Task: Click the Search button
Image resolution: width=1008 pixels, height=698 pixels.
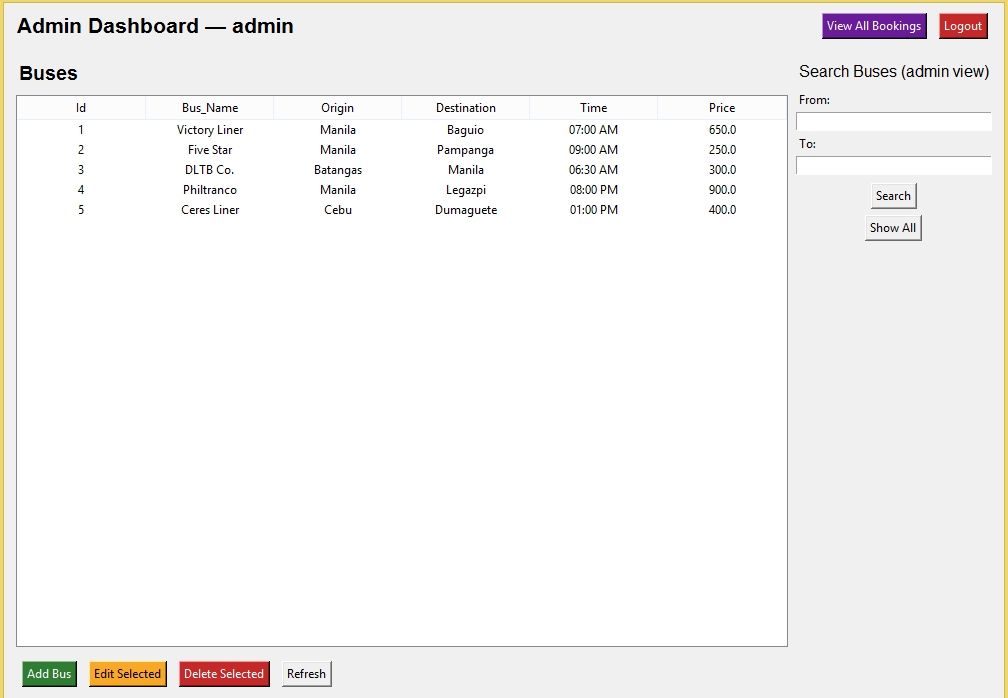Action: coord(893,196)
